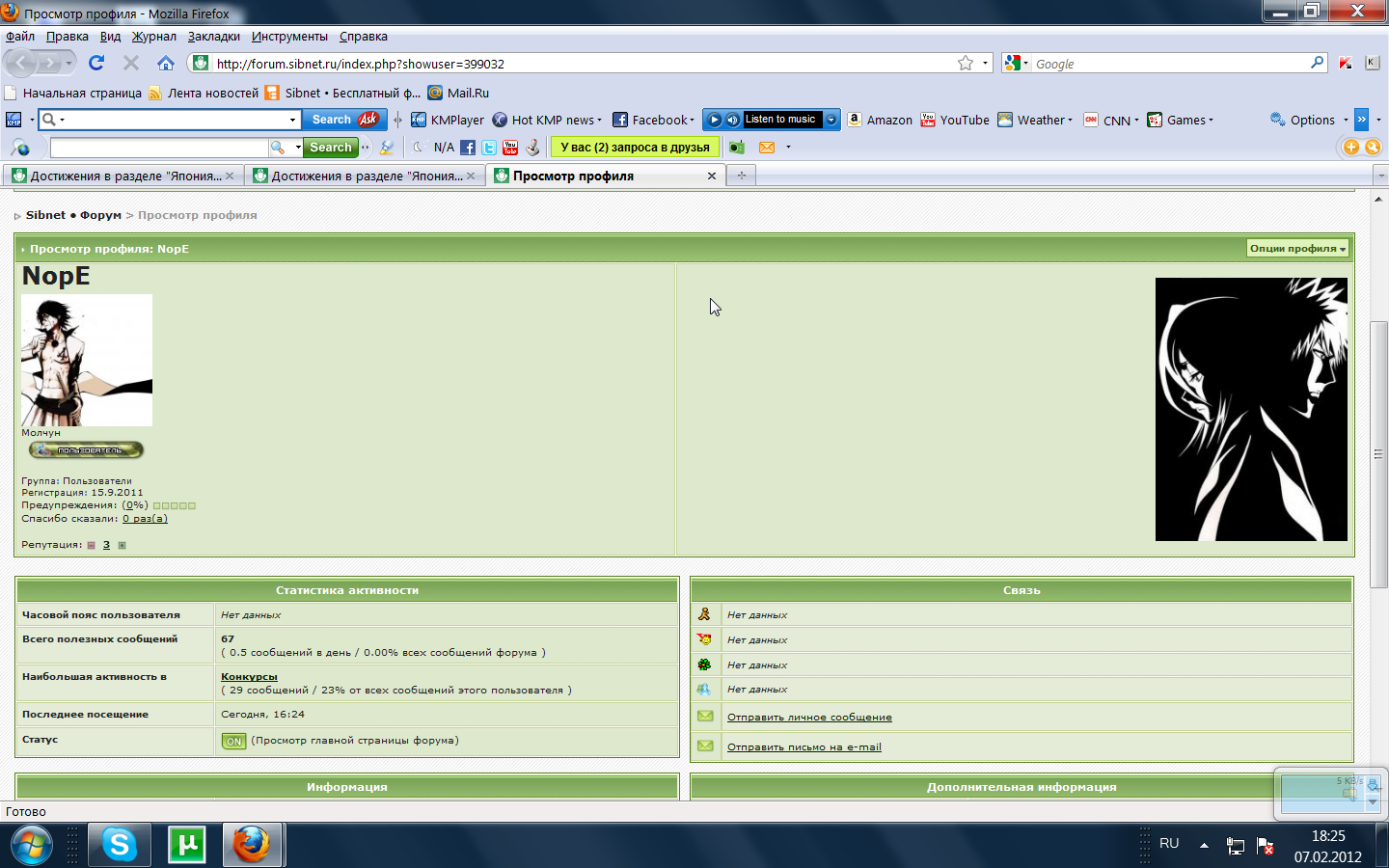
Task: Open YouTube toolbar shortcut
Action: pos(955,120)
